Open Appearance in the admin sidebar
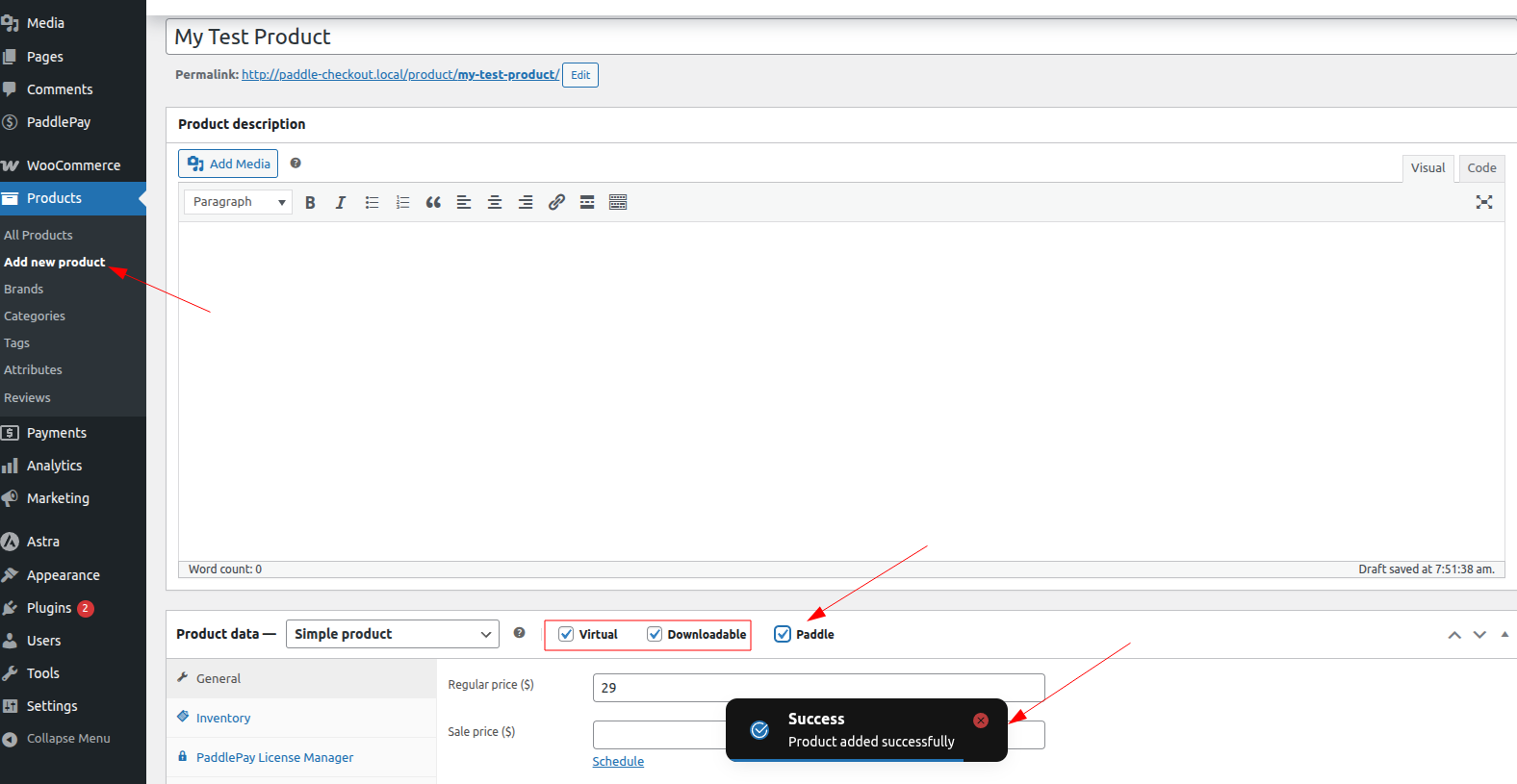The height and width of the screenshot is (784, 1517). (73, 575)
